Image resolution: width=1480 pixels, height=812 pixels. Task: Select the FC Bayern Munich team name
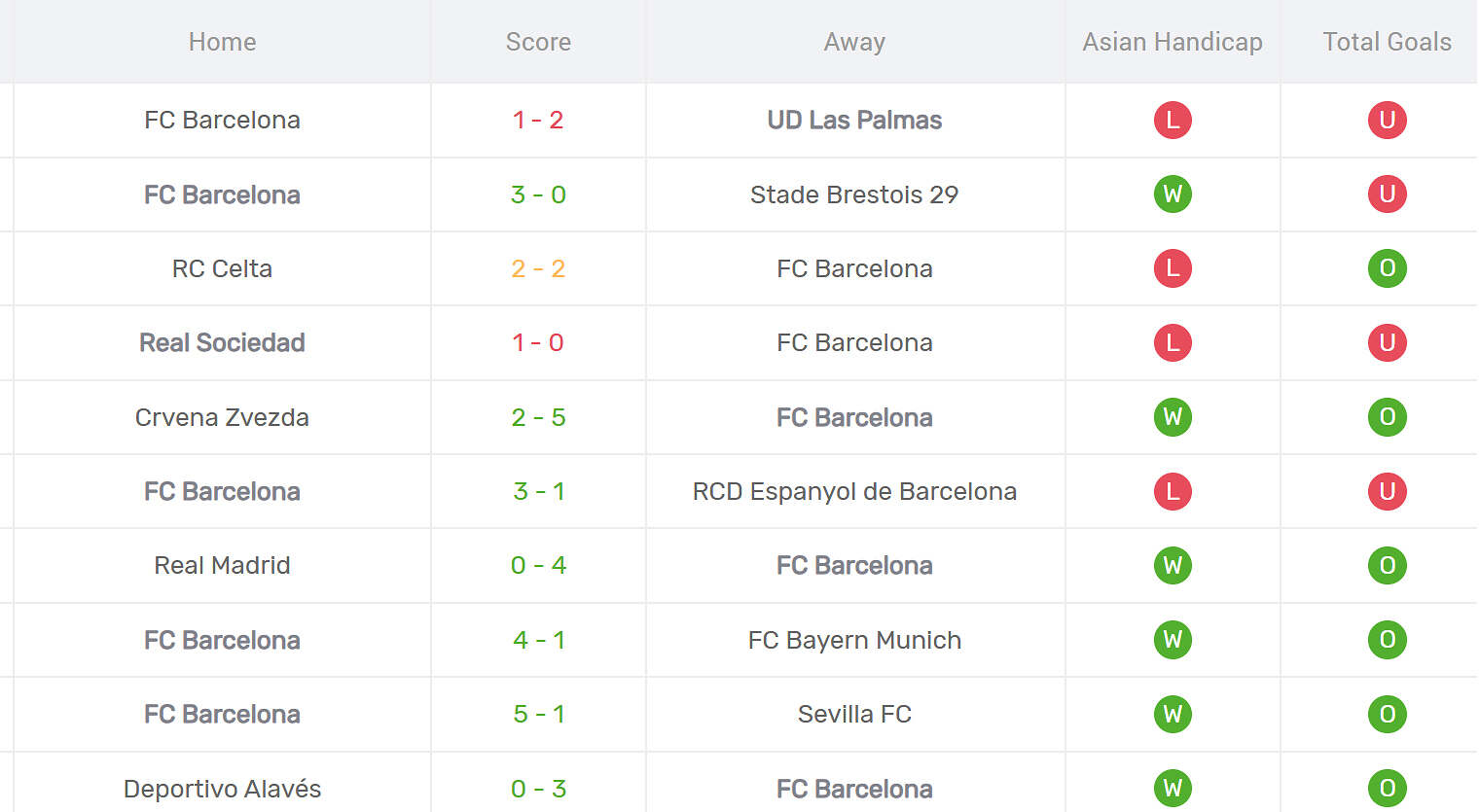854,640
